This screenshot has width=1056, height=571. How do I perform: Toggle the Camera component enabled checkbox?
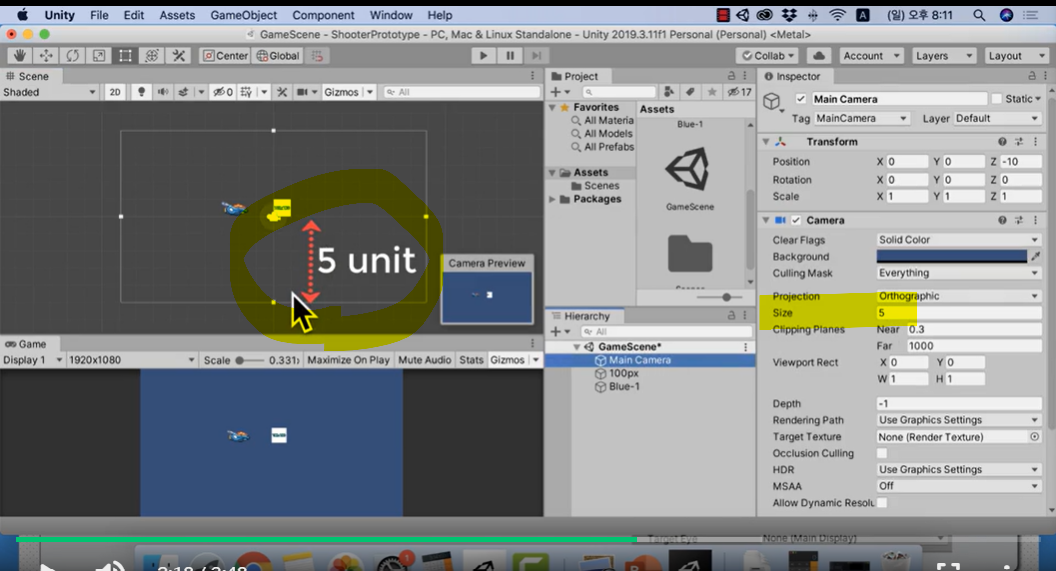796,220
